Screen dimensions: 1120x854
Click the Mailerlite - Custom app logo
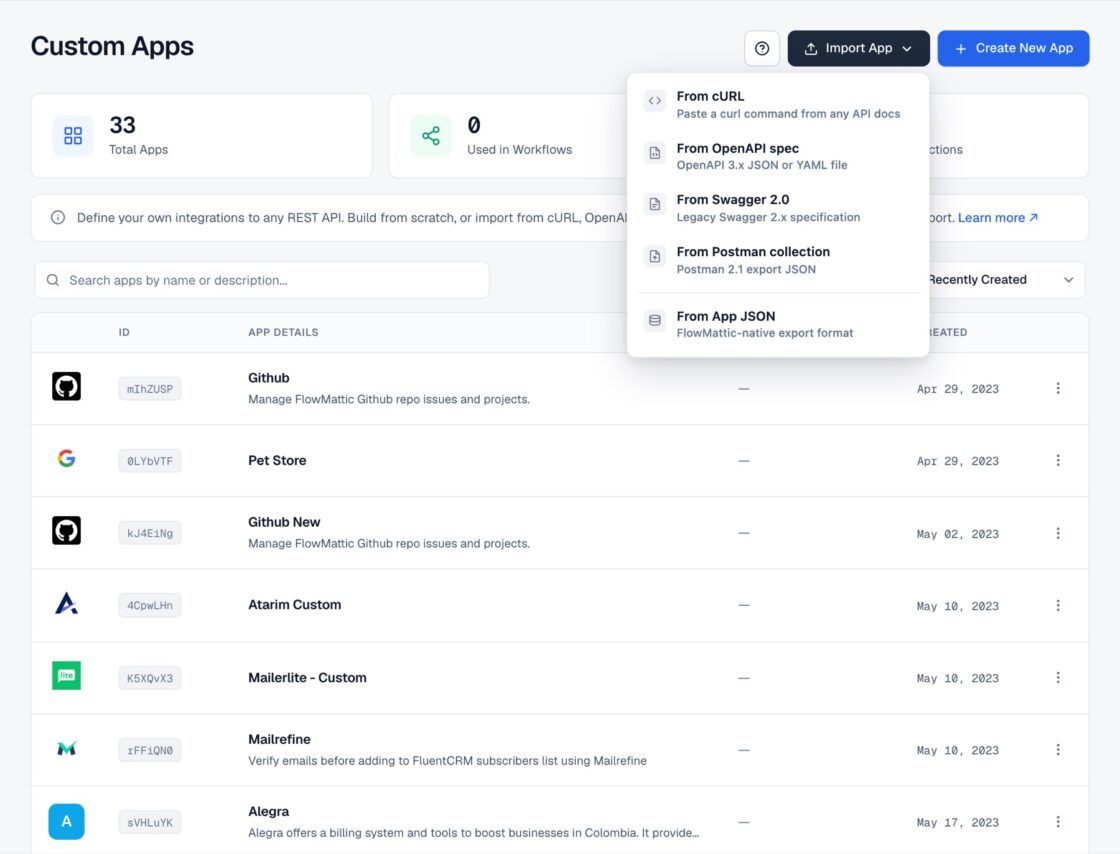tap(66, 675)
